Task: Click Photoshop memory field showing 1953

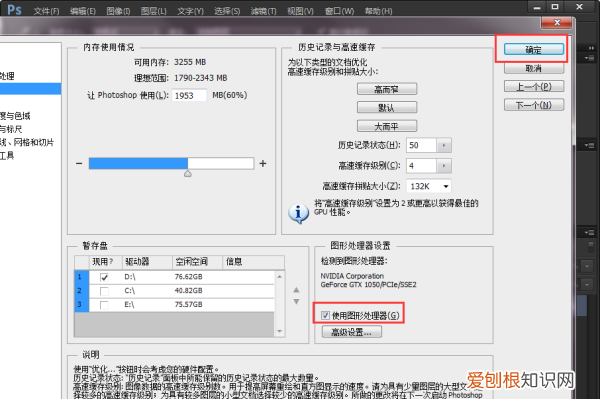Action: 189,95
